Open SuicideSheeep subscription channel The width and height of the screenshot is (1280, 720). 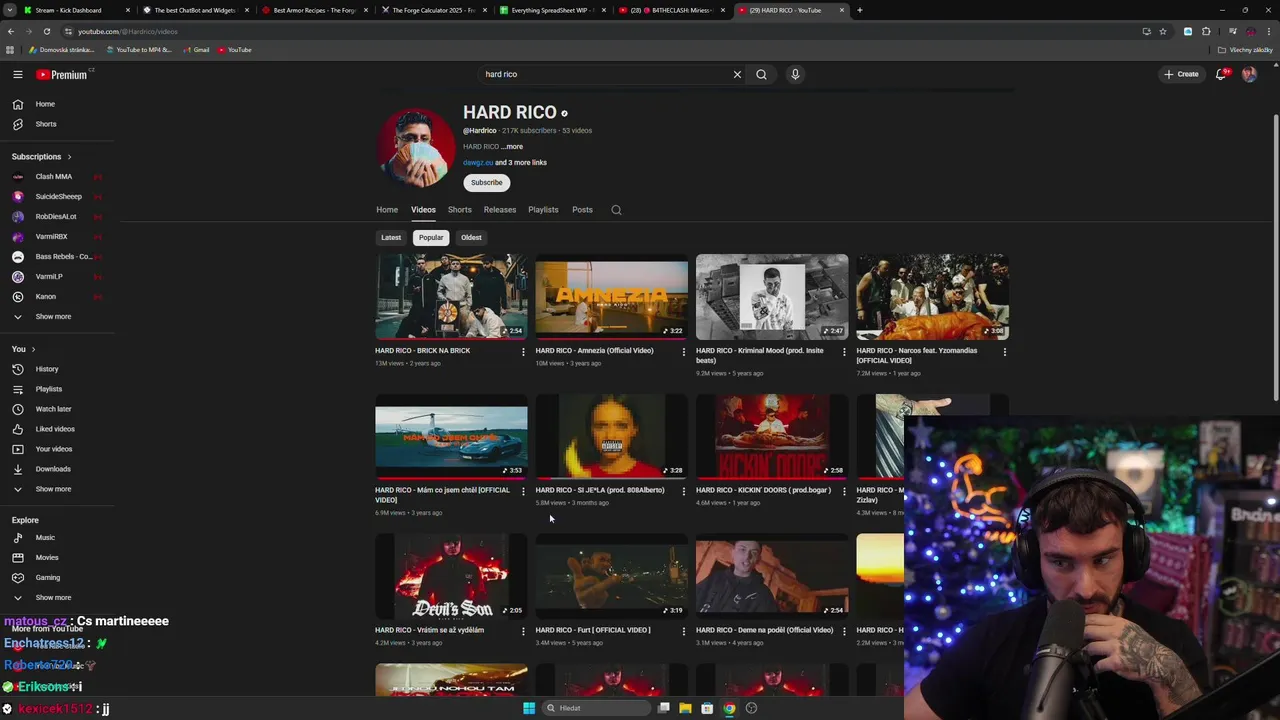58,197
